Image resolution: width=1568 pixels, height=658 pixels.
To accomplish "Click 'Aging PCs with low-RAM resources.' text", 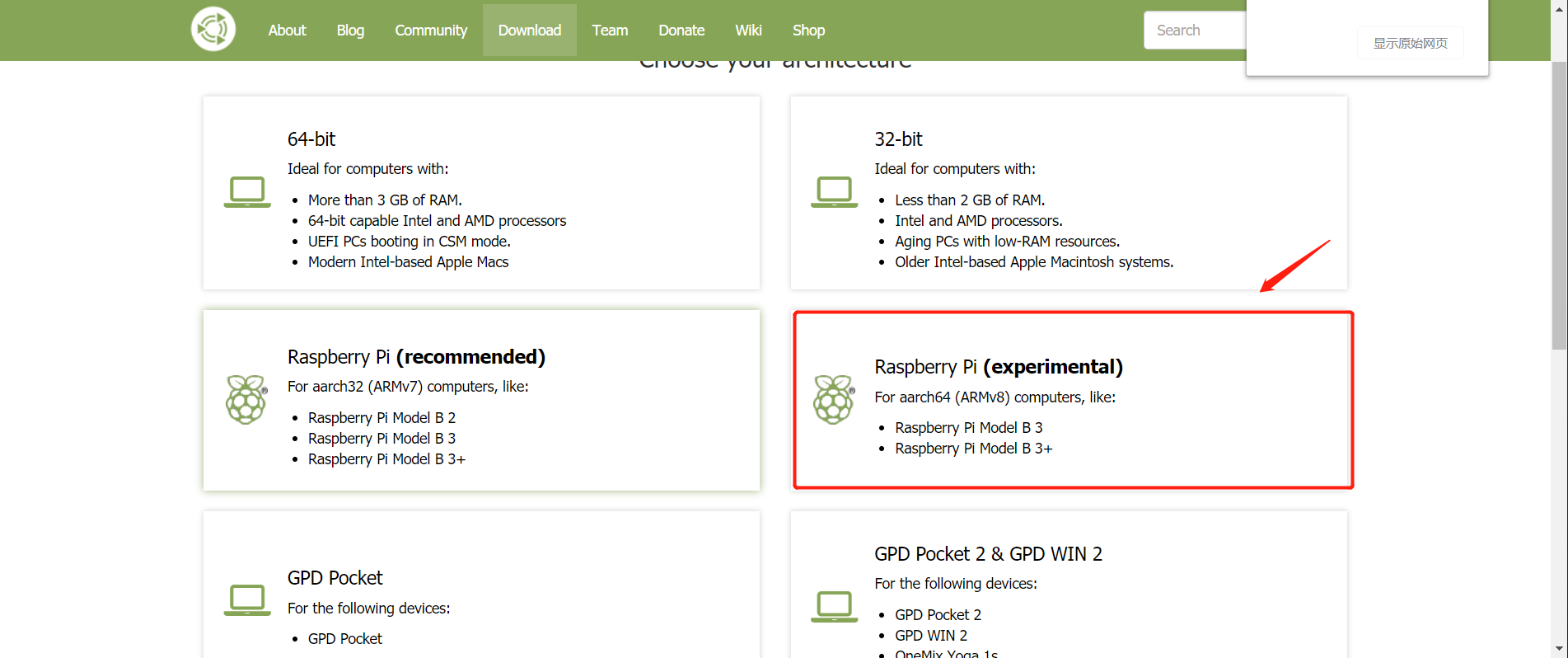I will (1008, 242).
